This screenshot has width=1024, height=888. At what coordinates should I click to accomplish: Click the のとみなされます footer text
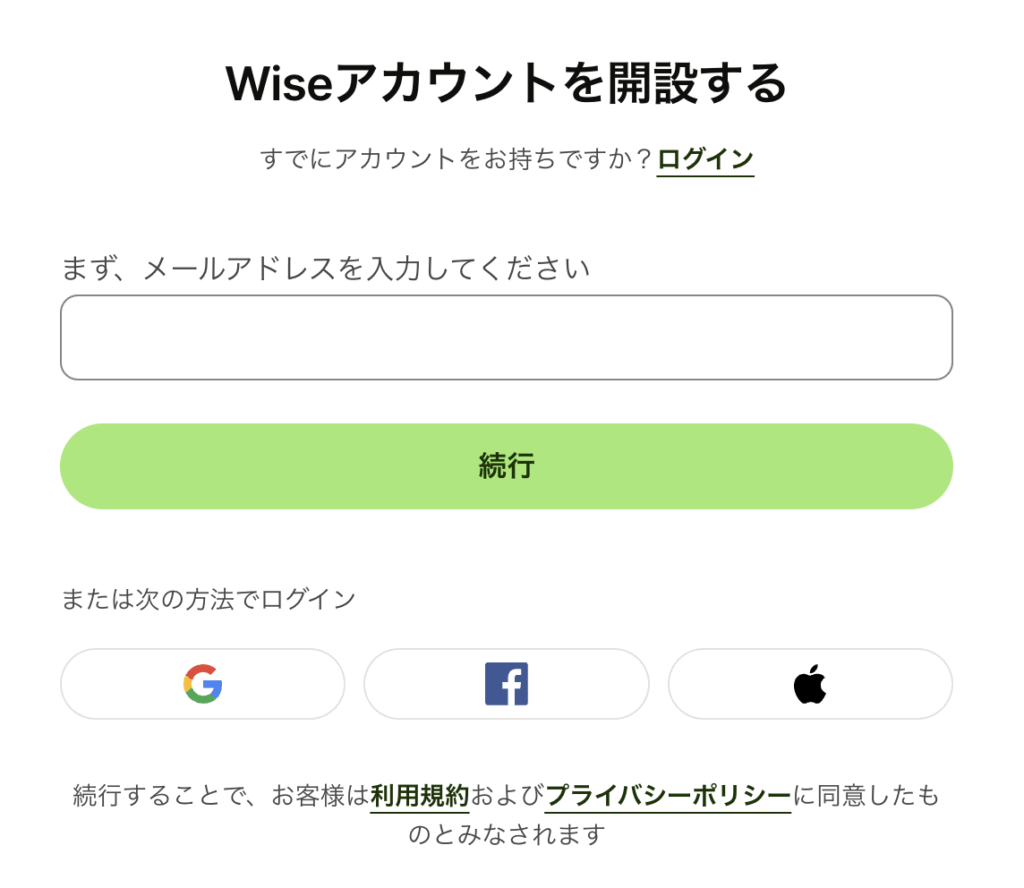pos(507,834)
